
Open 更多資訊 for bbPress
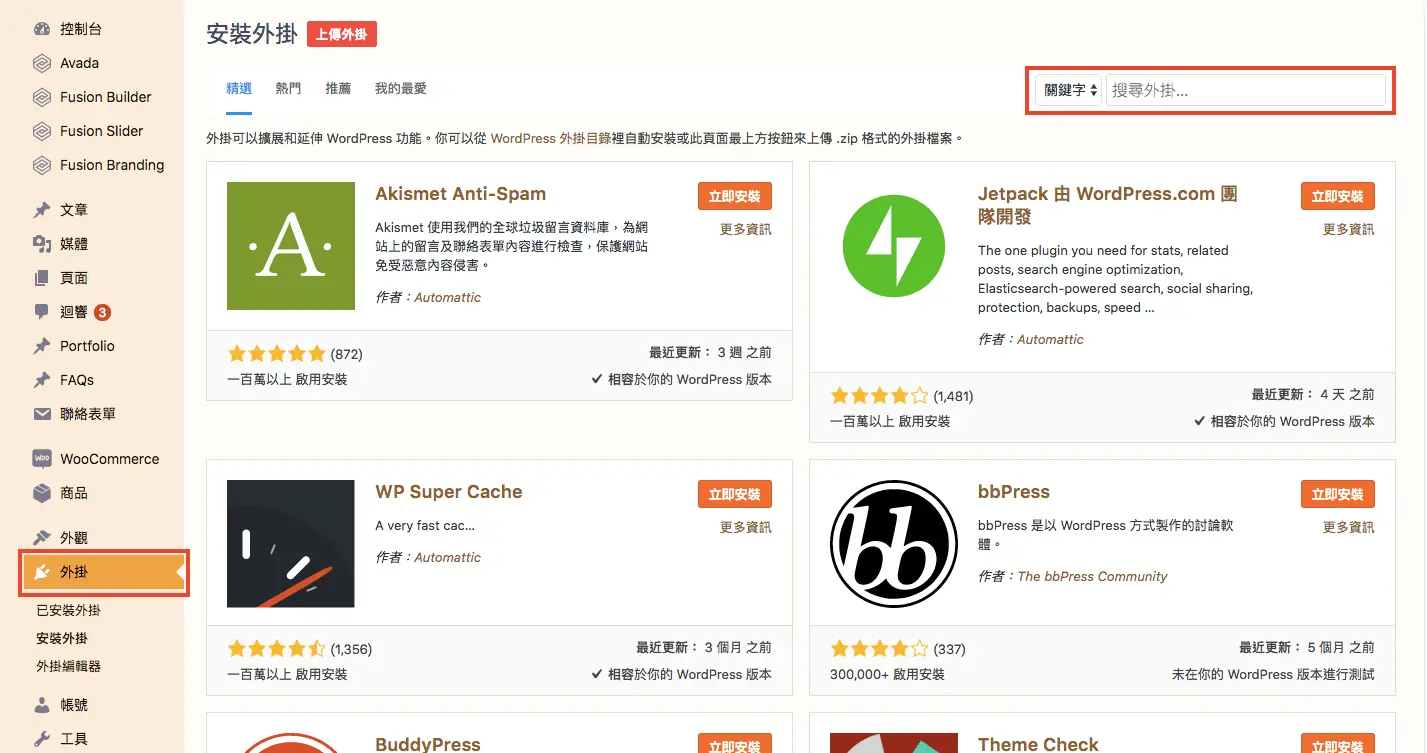point(1349,527)
